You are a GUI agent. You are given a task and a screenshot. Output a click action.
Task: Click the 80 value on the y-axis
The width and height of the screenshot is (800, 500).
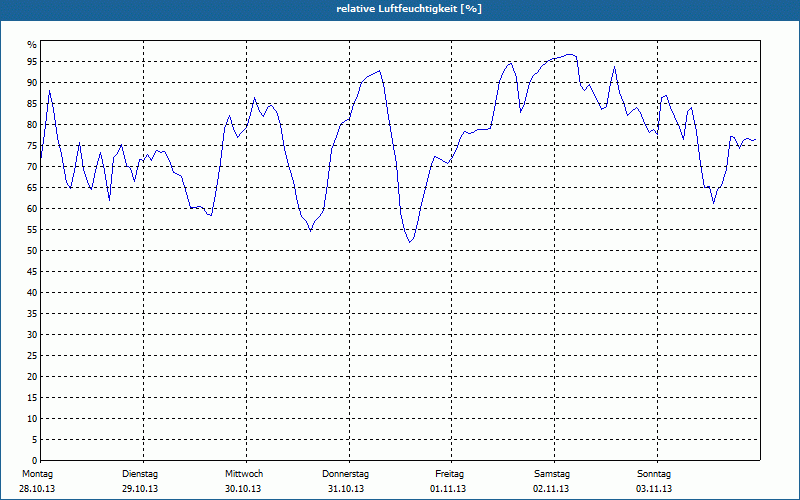[32, 124]
